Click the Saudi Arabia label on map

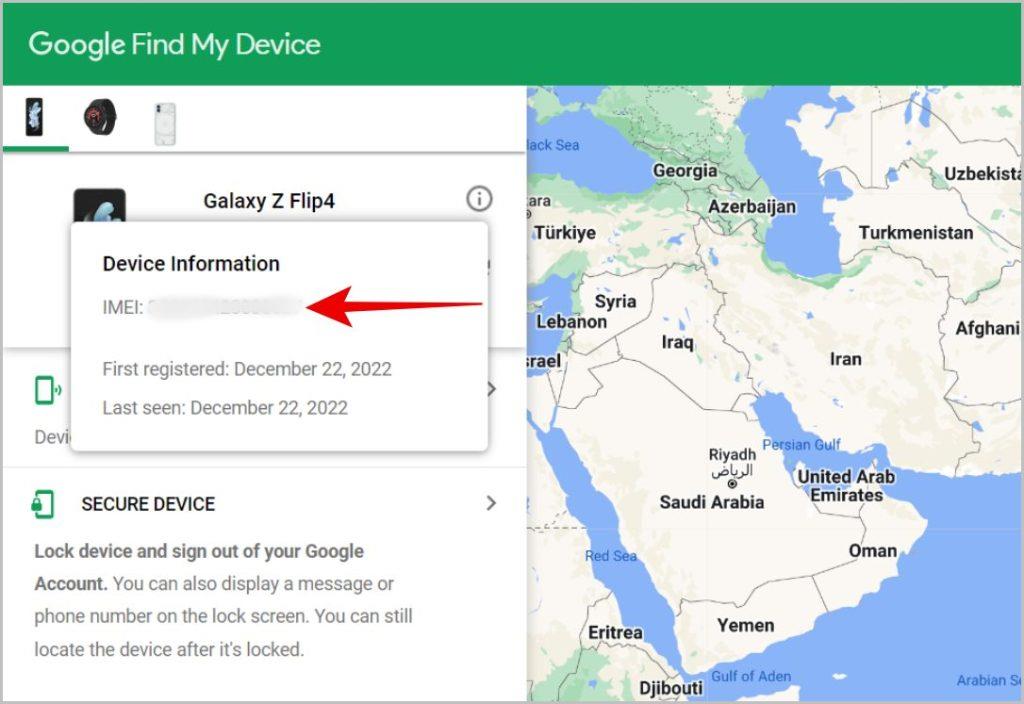pyautogui.click(x=711, y=502)
